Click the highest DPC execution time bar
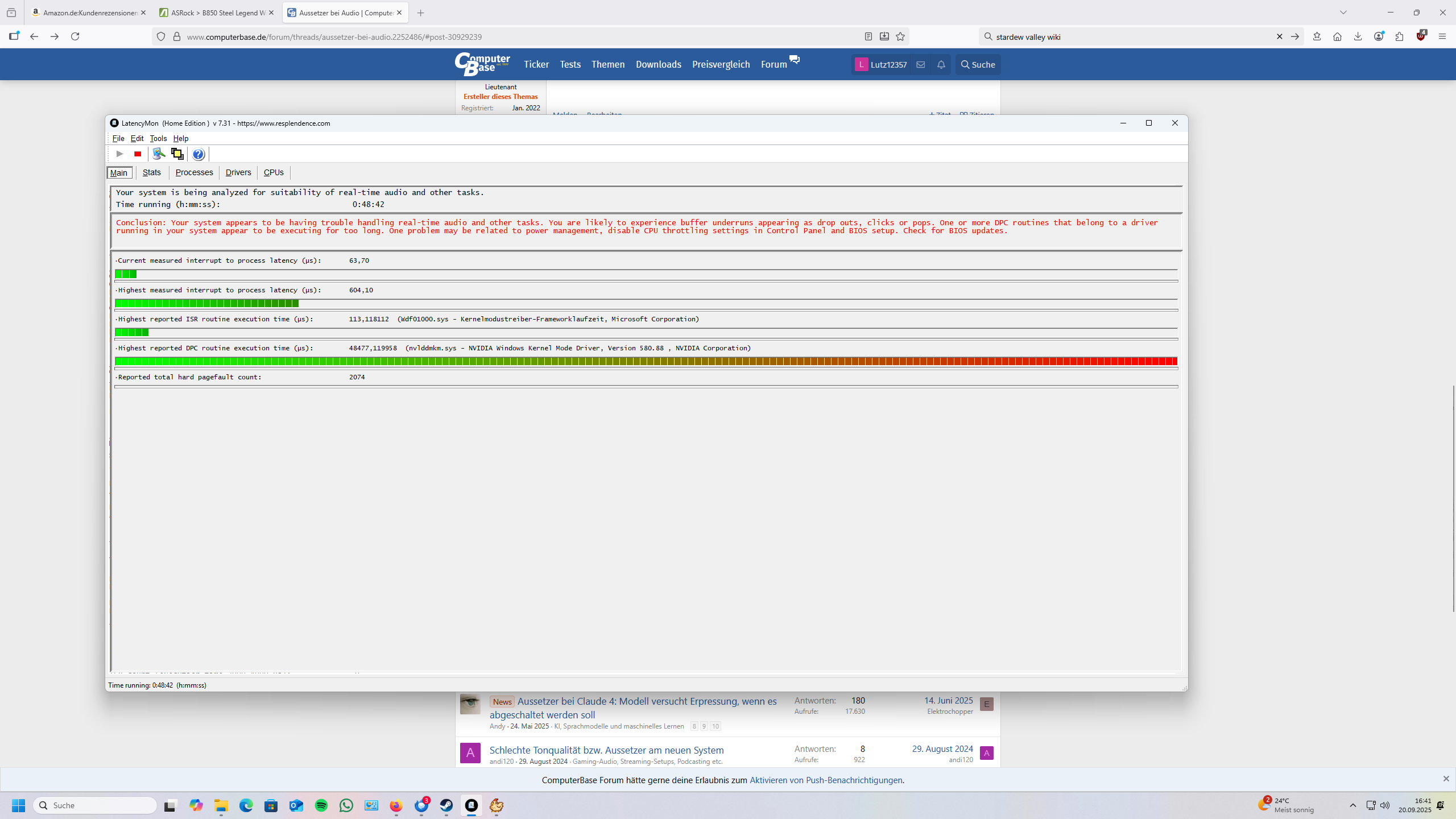This screenshot has width=1456, height=819. [646, 362]
